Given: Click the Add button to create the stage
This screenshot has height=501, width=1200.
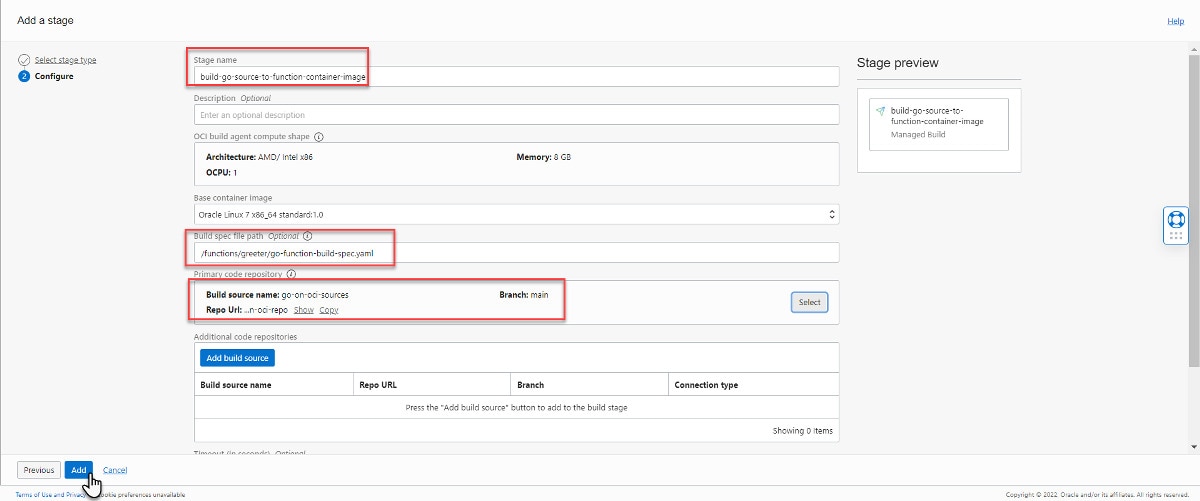Looking at the screenshot, I should pyautogui.click(x=78, y=470).
